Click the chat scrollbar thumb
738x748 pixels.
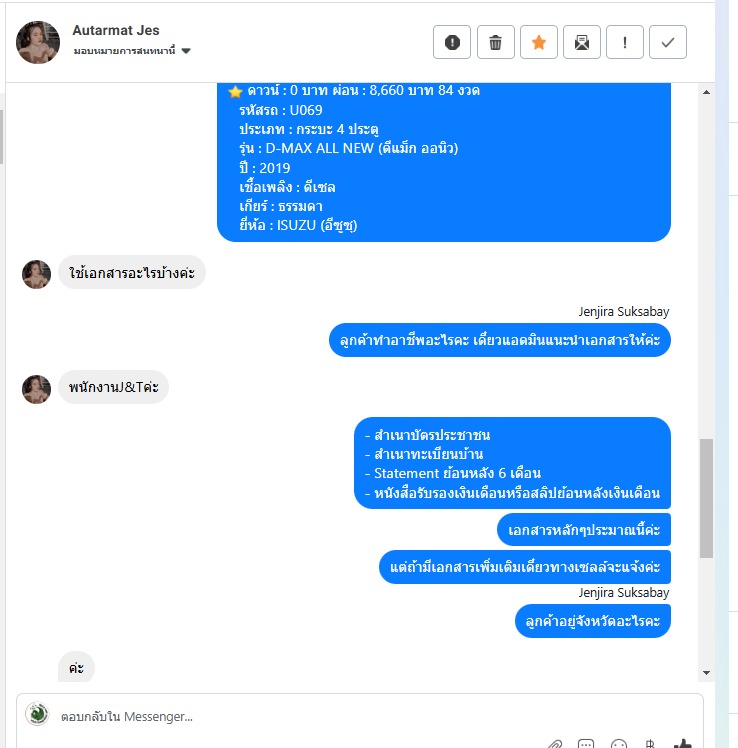(x=707, y=498)
